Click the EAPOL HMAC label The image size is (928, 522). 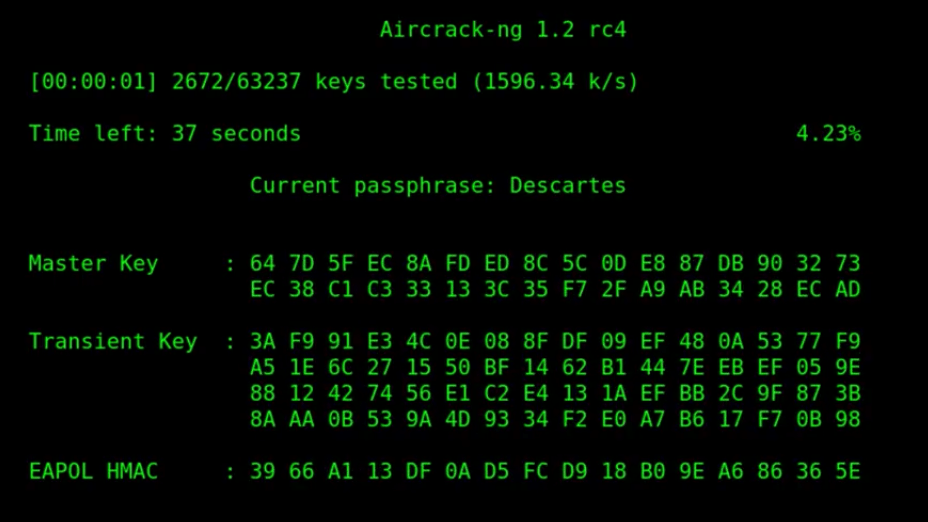click(x=93, y=472)
